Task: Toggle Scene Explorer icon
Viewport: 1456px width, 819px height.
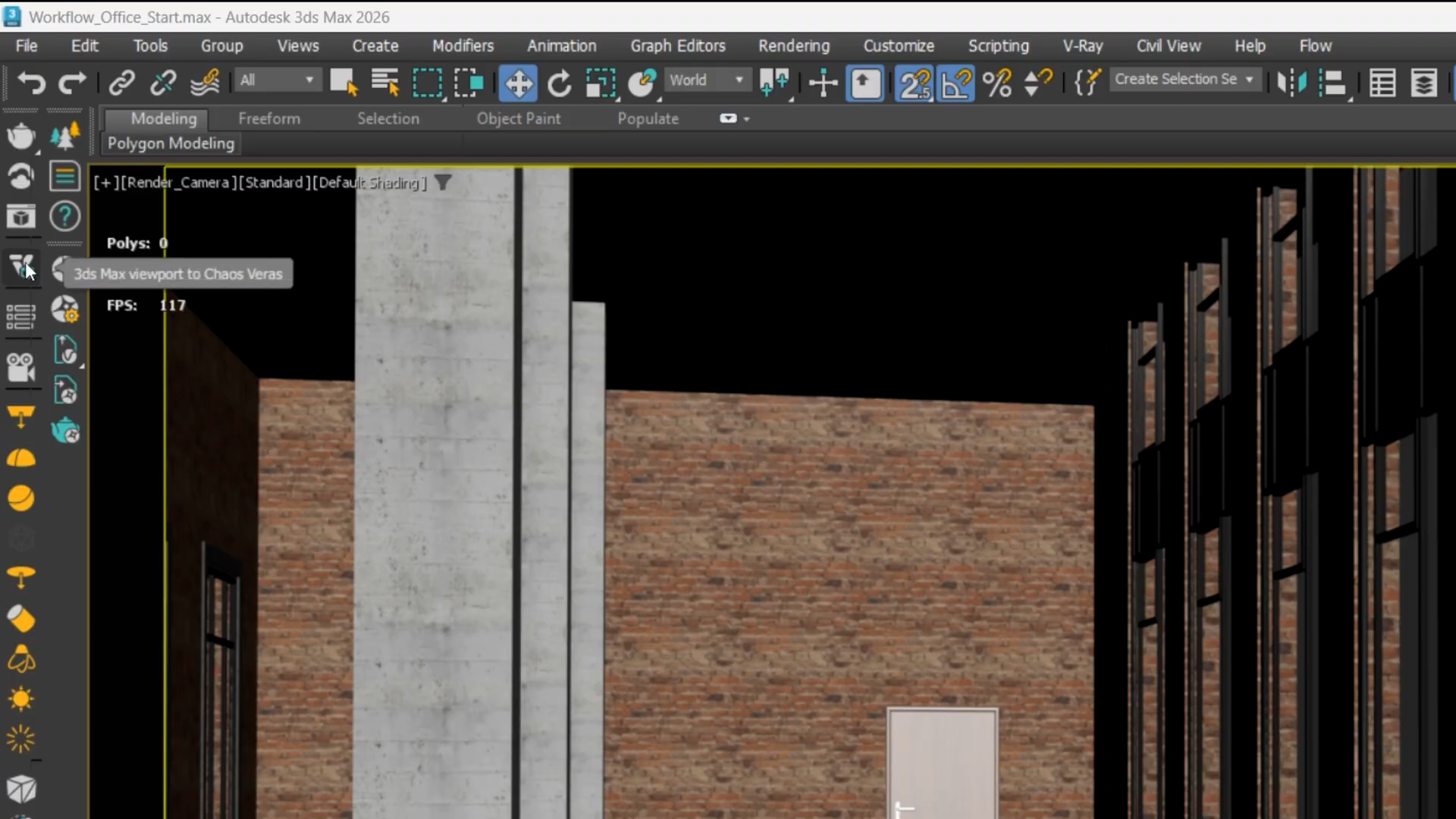Action: (1382, 83)
